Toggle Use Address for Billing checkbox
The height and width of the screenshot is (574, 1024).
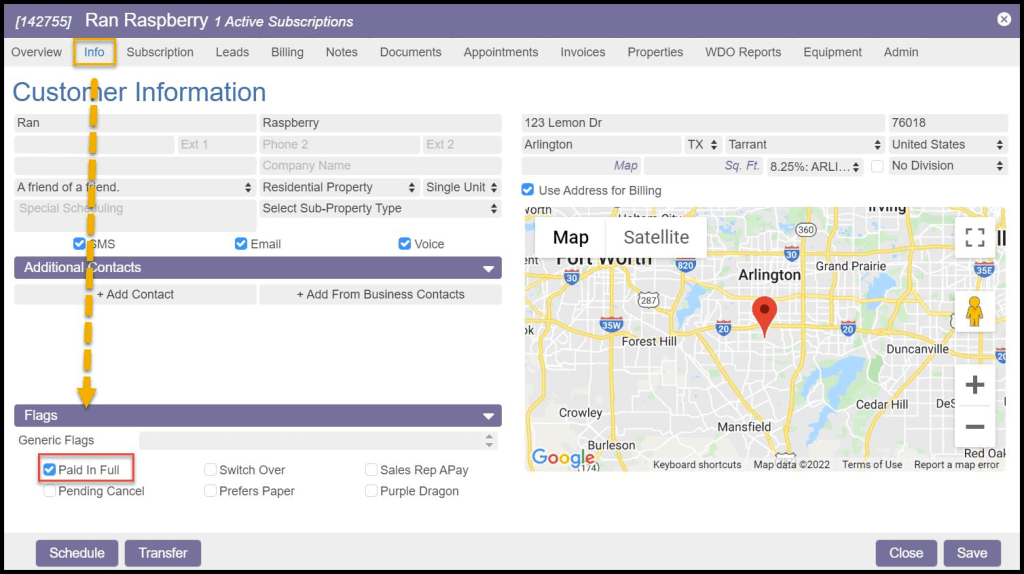click(x=528, y=190)
